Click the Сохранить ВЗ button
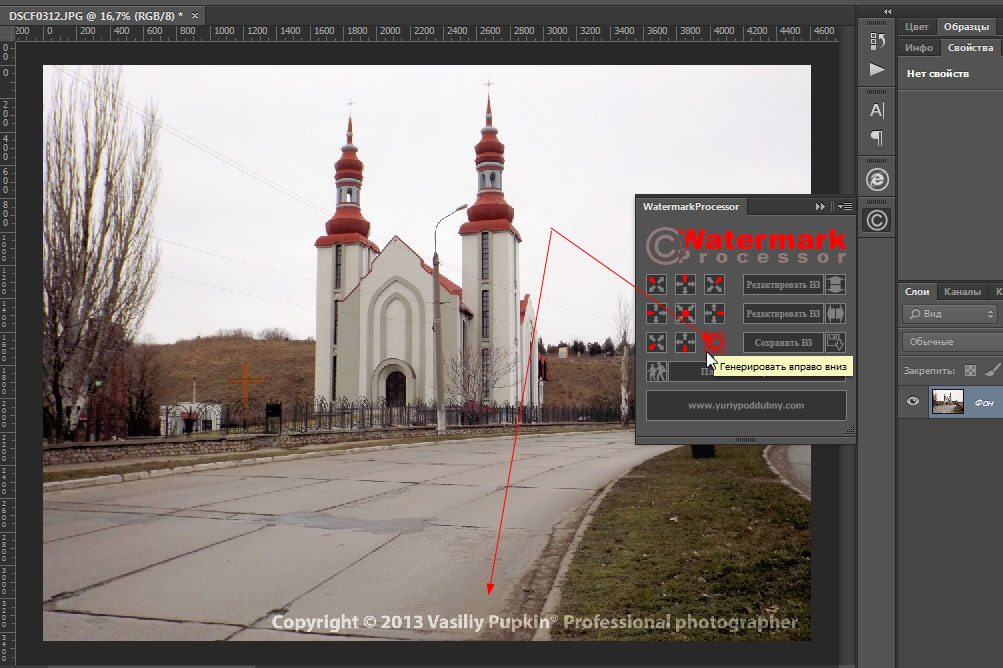The height and width of the screenshot is (668, 1003). (783, 342)
